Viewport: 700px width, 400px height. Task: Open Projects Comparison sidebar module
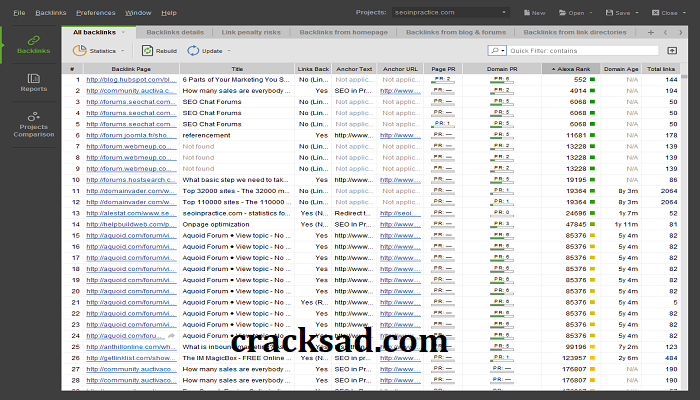(x=33, y=125)
